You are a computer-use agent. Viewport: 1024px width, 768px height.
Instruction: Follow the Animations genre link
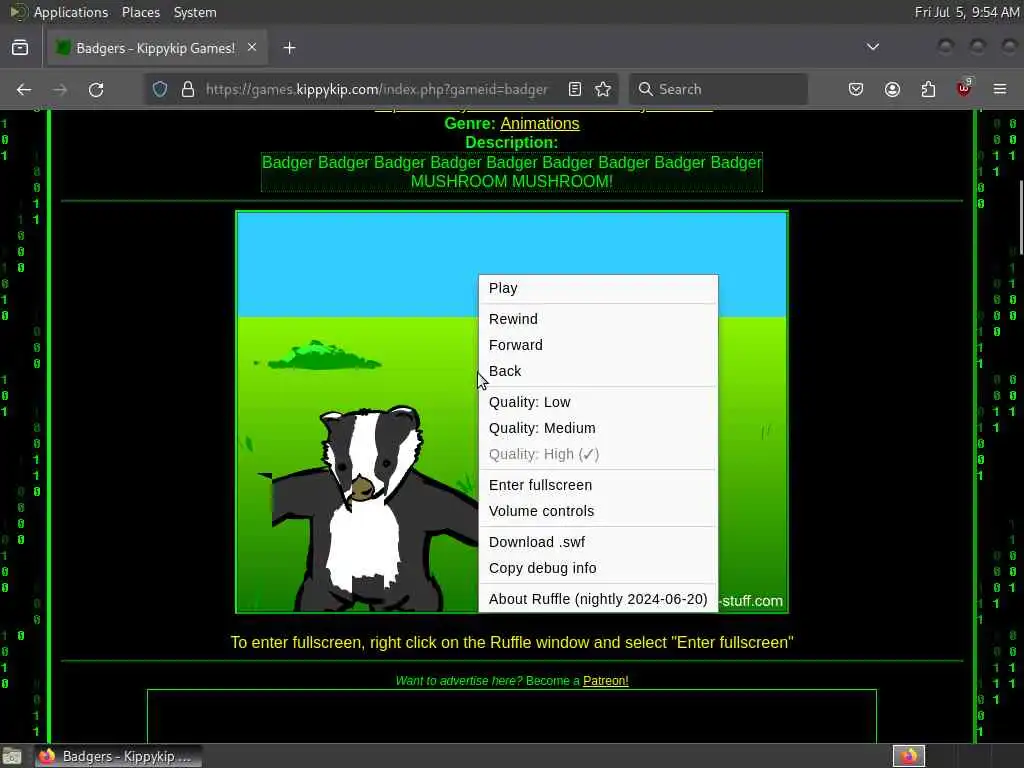[539, 123]
